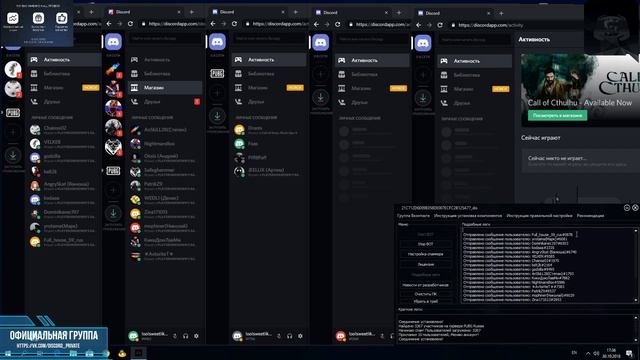Open user settings gear in the window listing Nae
This screenshot has height=360, width=640.
tap(300, 336)
